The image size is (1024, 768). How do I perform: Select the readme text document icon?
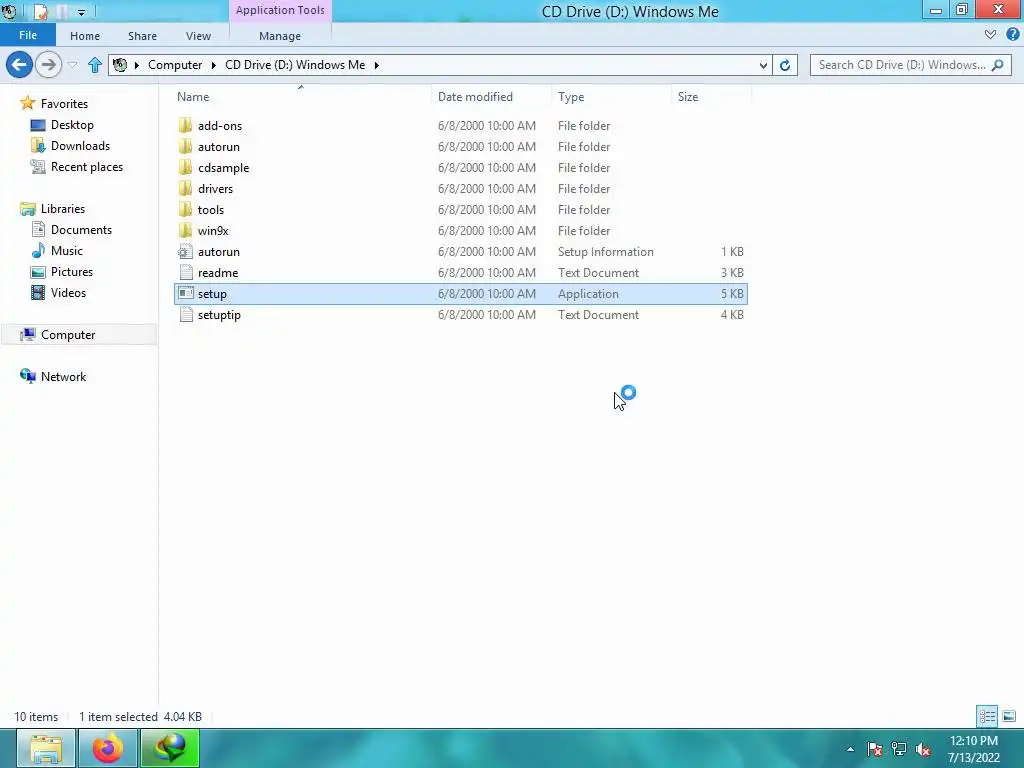[x=185, y=272]
